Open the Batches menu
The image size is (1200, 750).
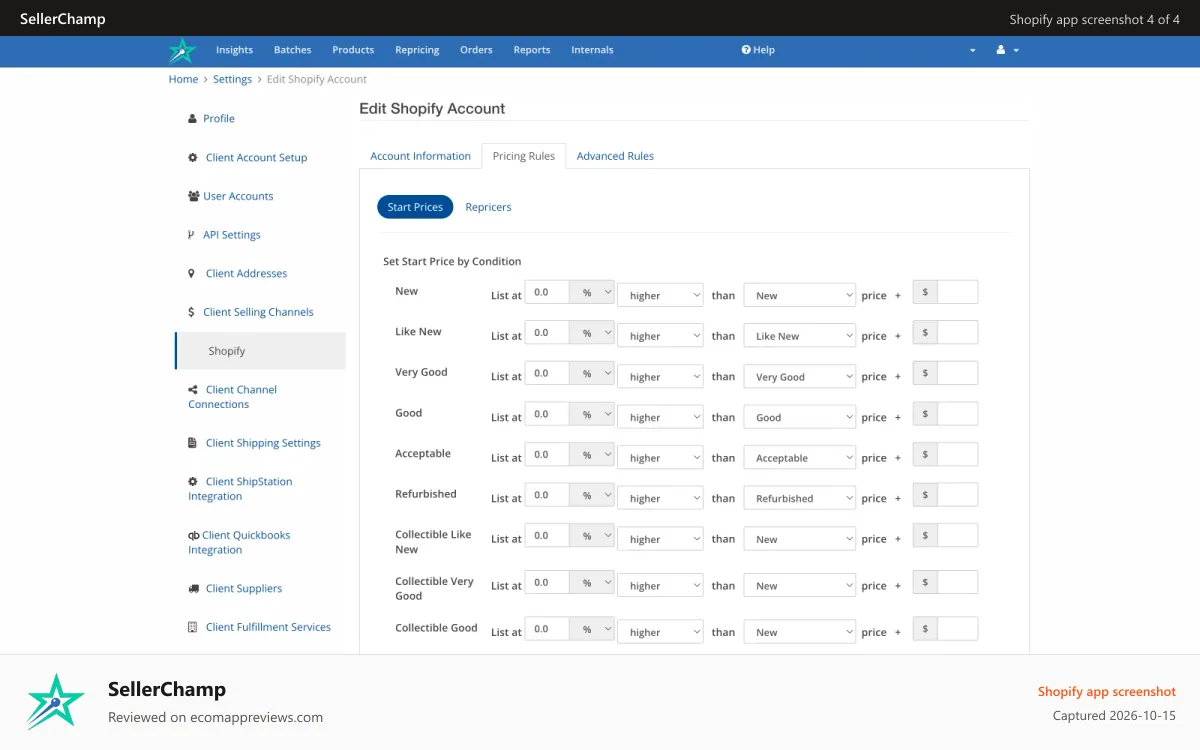tap(293, 50)
